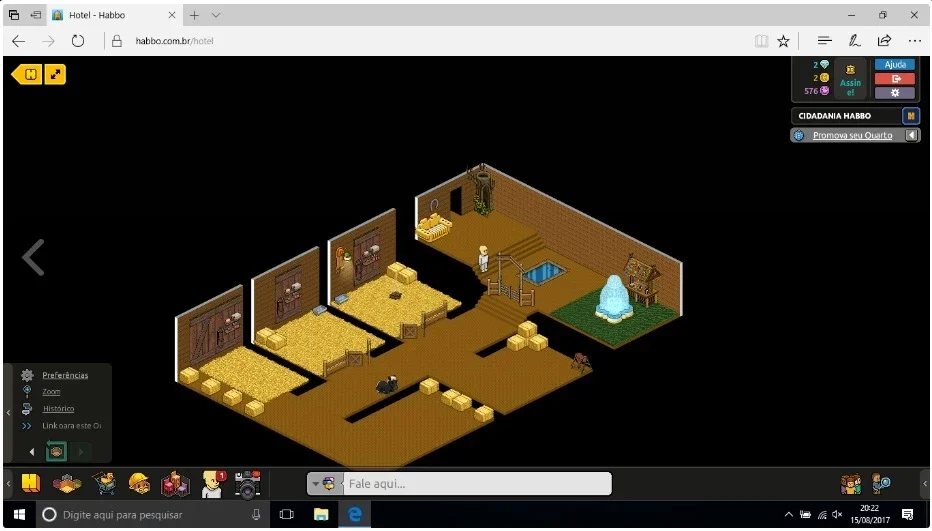The height and width of the screenshot is (531, 932).
Task: Click the browser address bar URL
Action: pos(174,41)
